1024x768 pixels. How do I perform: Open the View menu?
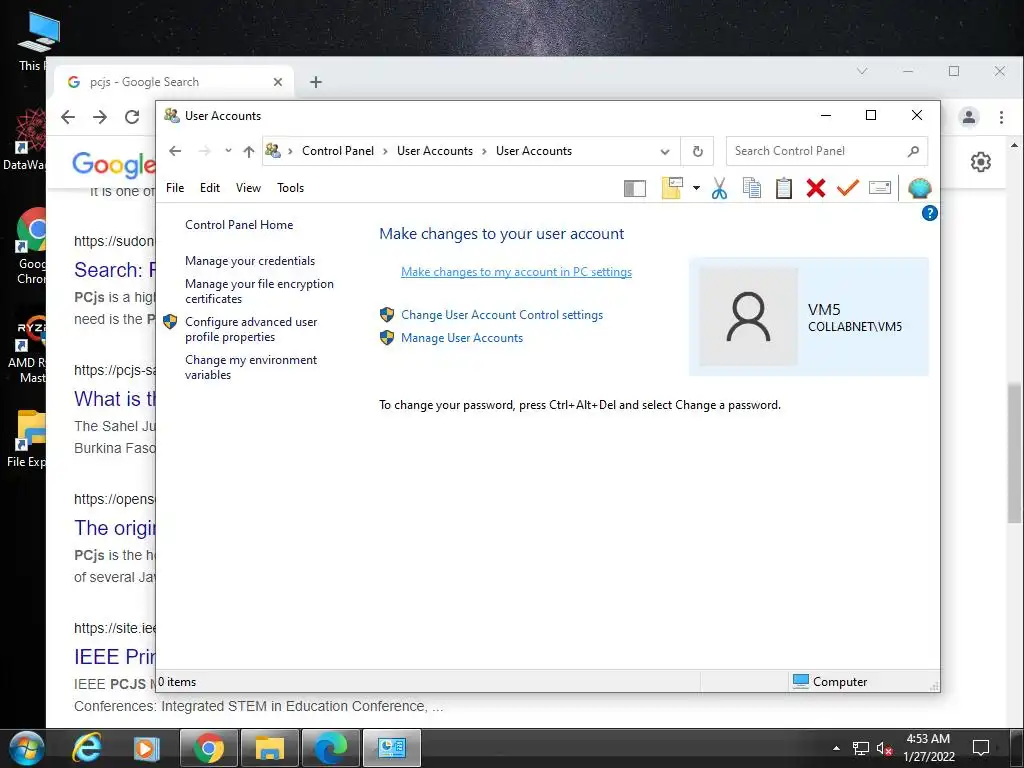[248, 188]
